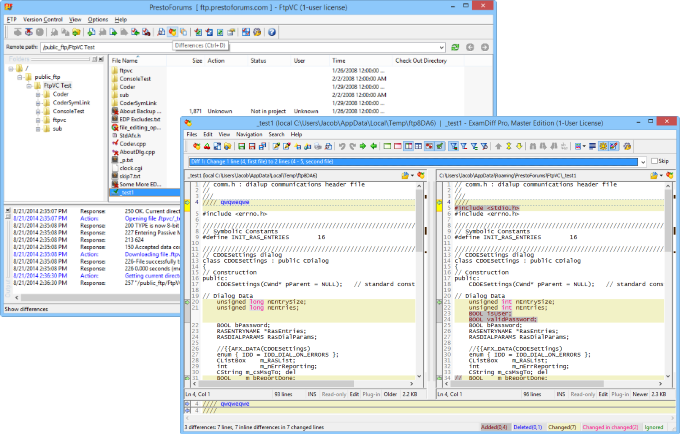This screenshot has height=434, width=680.
Task: Go back with the left arrow beside Remote path
Action: tap(470, 47)
